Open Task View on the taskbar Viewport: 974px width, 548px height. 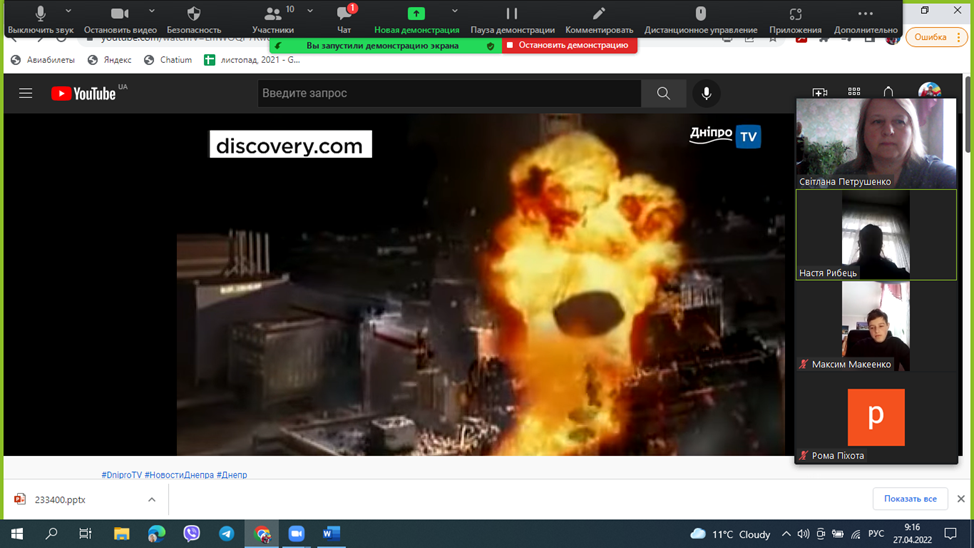[85, 534]
